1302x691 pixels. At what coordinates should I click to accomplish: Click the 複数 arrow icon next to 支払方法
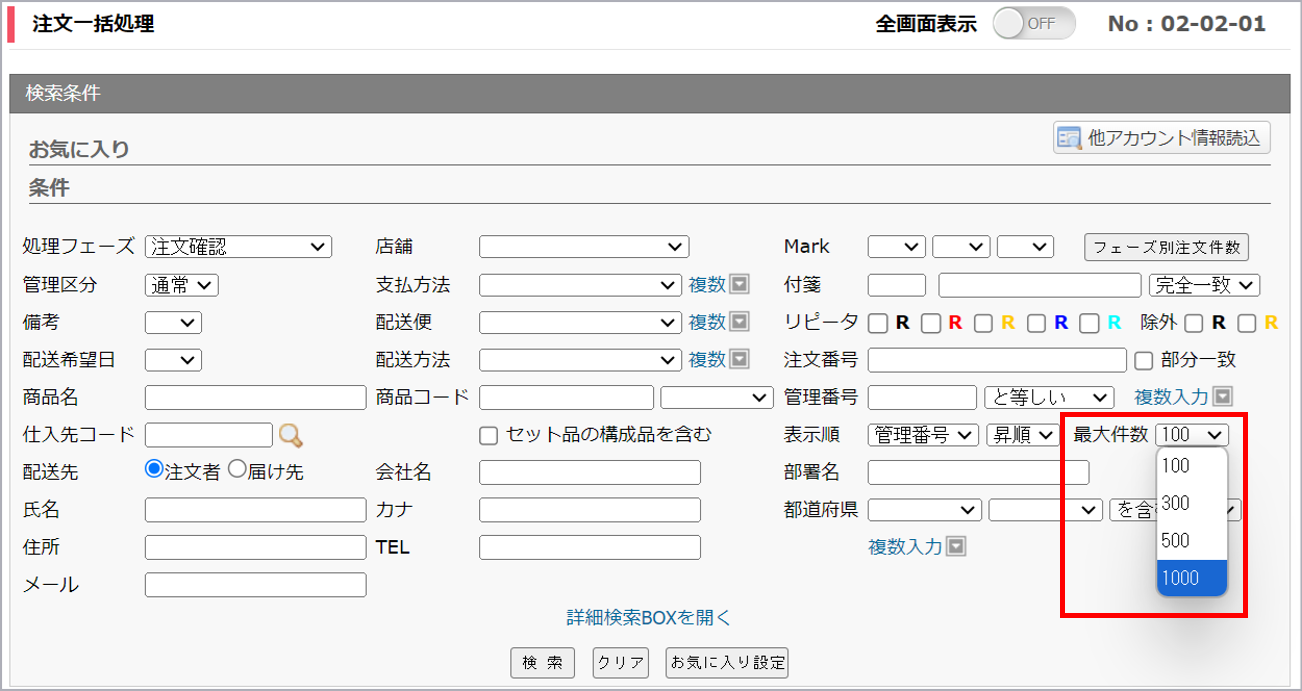[x=739, y=285]
